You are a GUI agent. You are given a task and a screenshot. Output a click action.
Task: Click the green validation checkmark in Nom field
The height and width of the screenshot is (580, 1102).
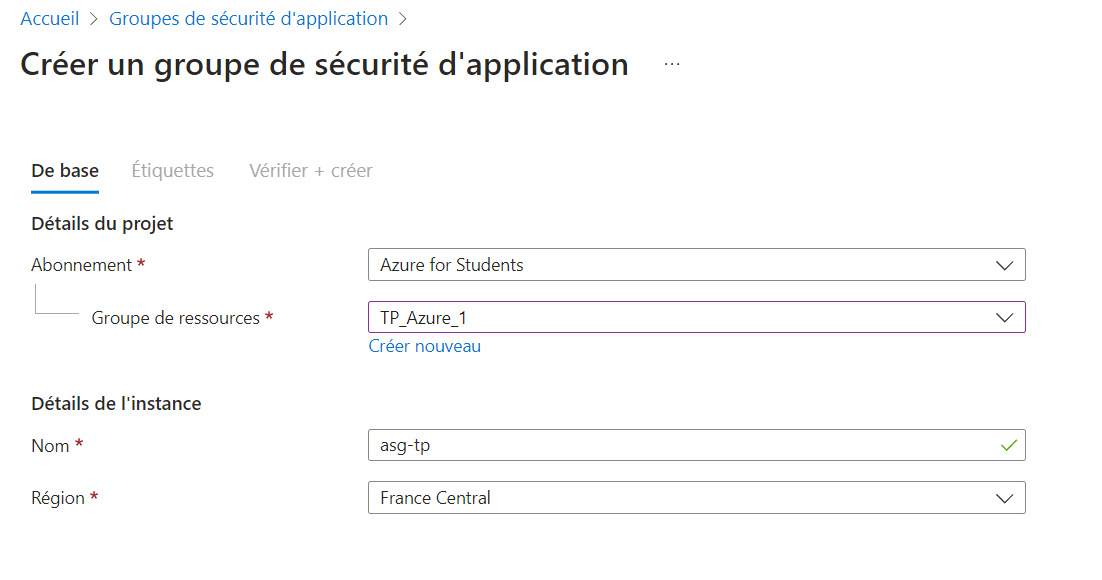tap(1008, 445)
